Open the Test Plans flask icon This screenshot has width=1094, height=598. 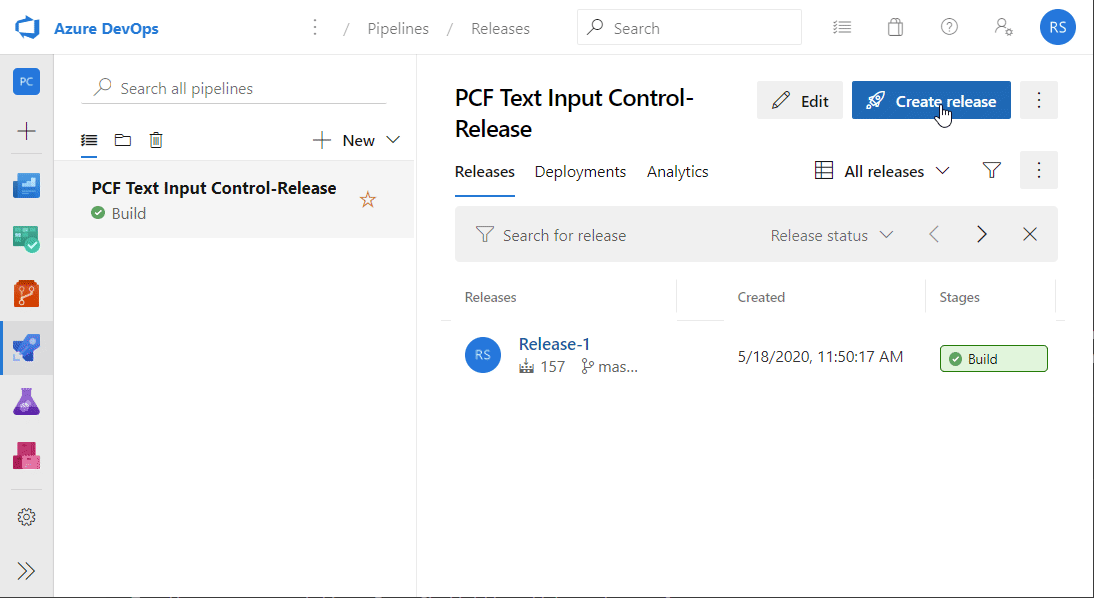27,403
